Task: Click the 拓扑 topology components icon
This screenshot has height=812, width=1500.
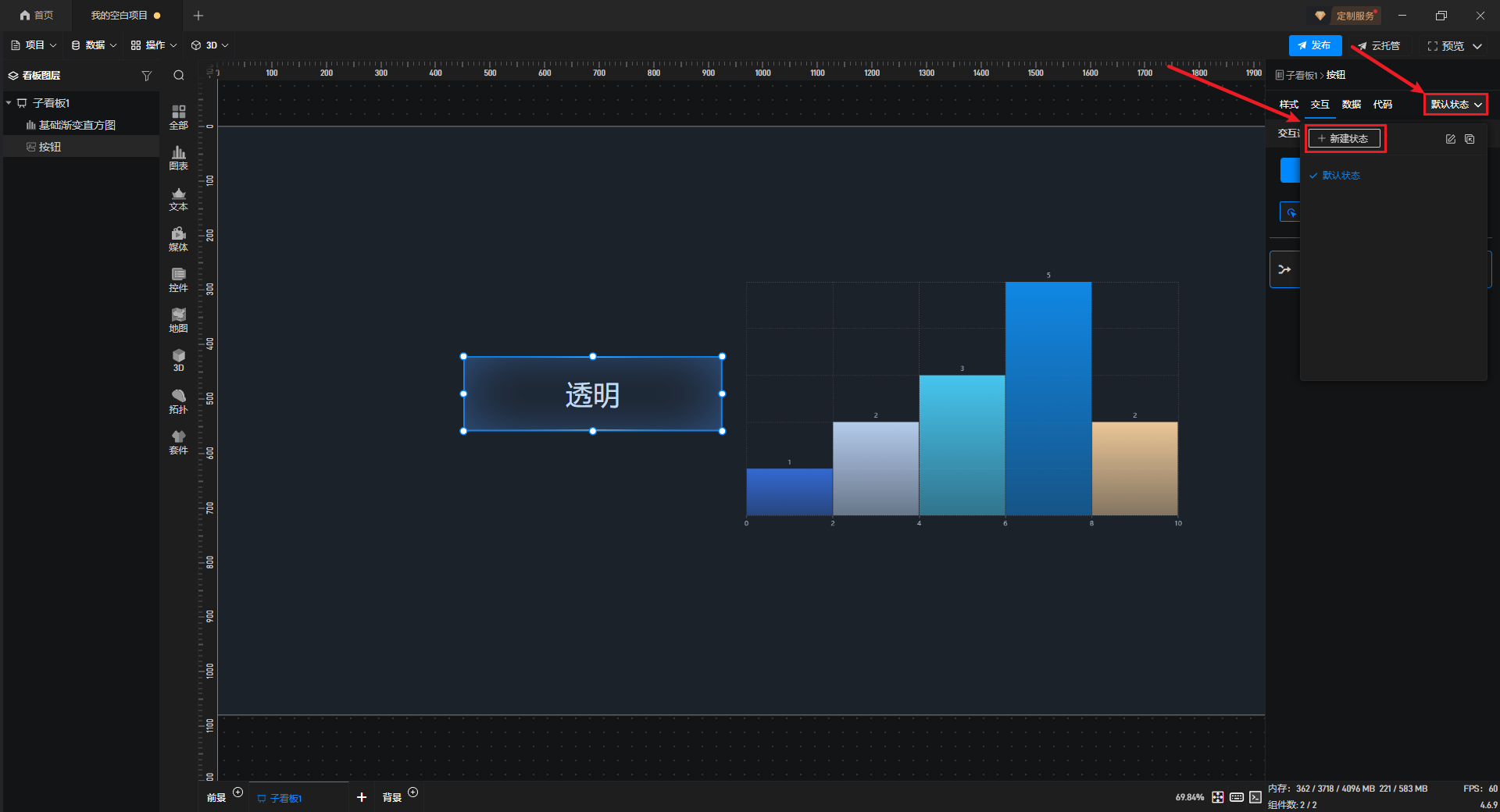Action: tap(178, 401)
